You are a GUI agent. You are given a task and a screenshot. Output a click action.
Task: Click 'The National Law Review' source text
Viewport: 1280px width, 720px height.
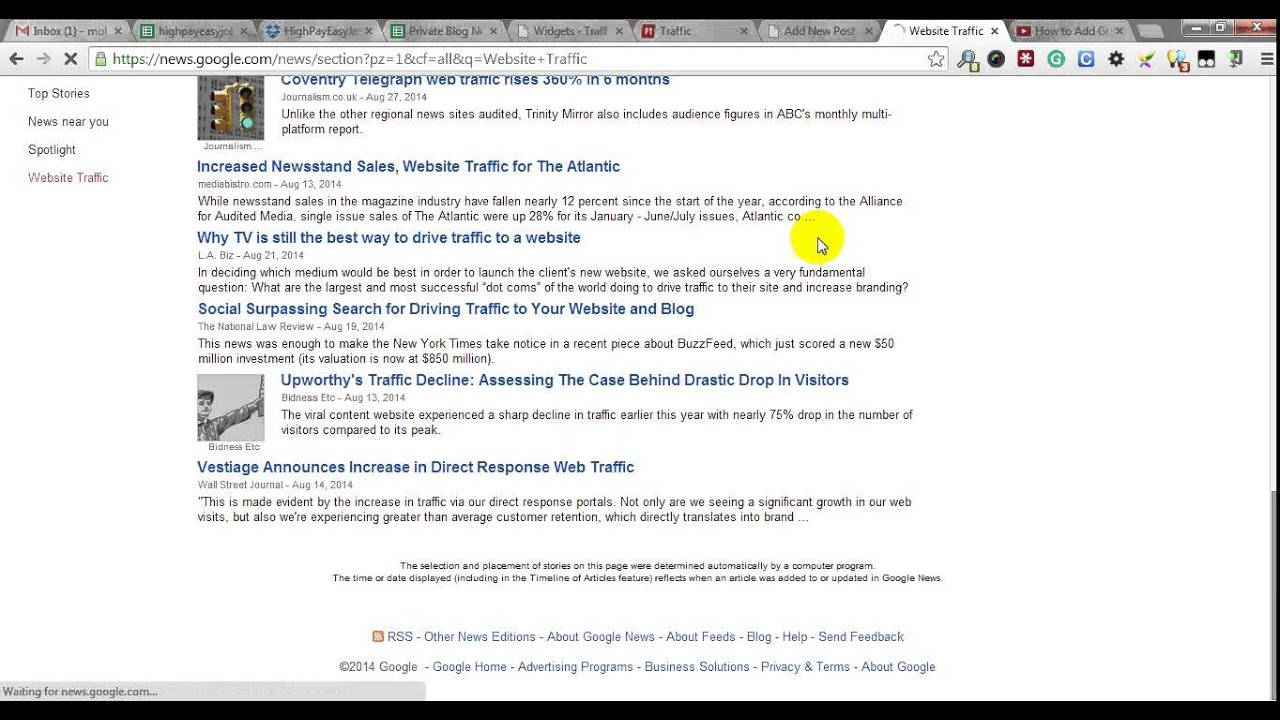256,327
